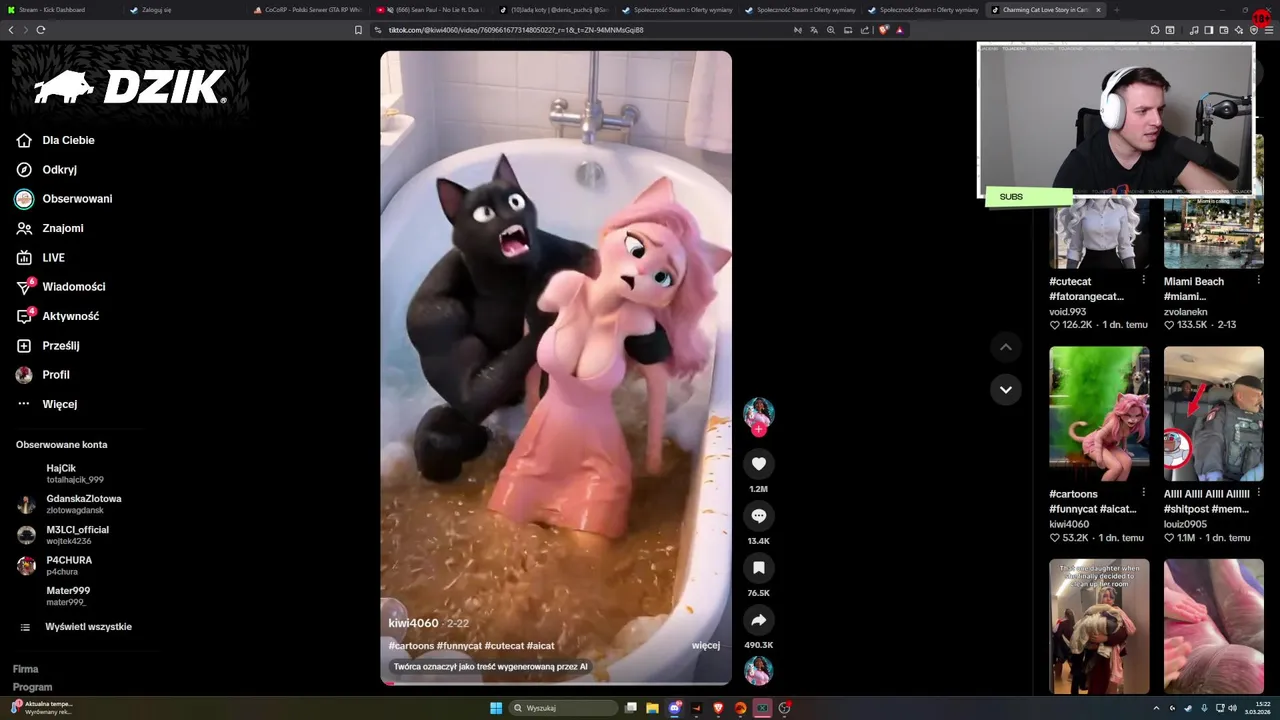Open the louiz0905 police video thumbnail
Viewport: 1280px width, 720px height.
(x=1214, y=413)
